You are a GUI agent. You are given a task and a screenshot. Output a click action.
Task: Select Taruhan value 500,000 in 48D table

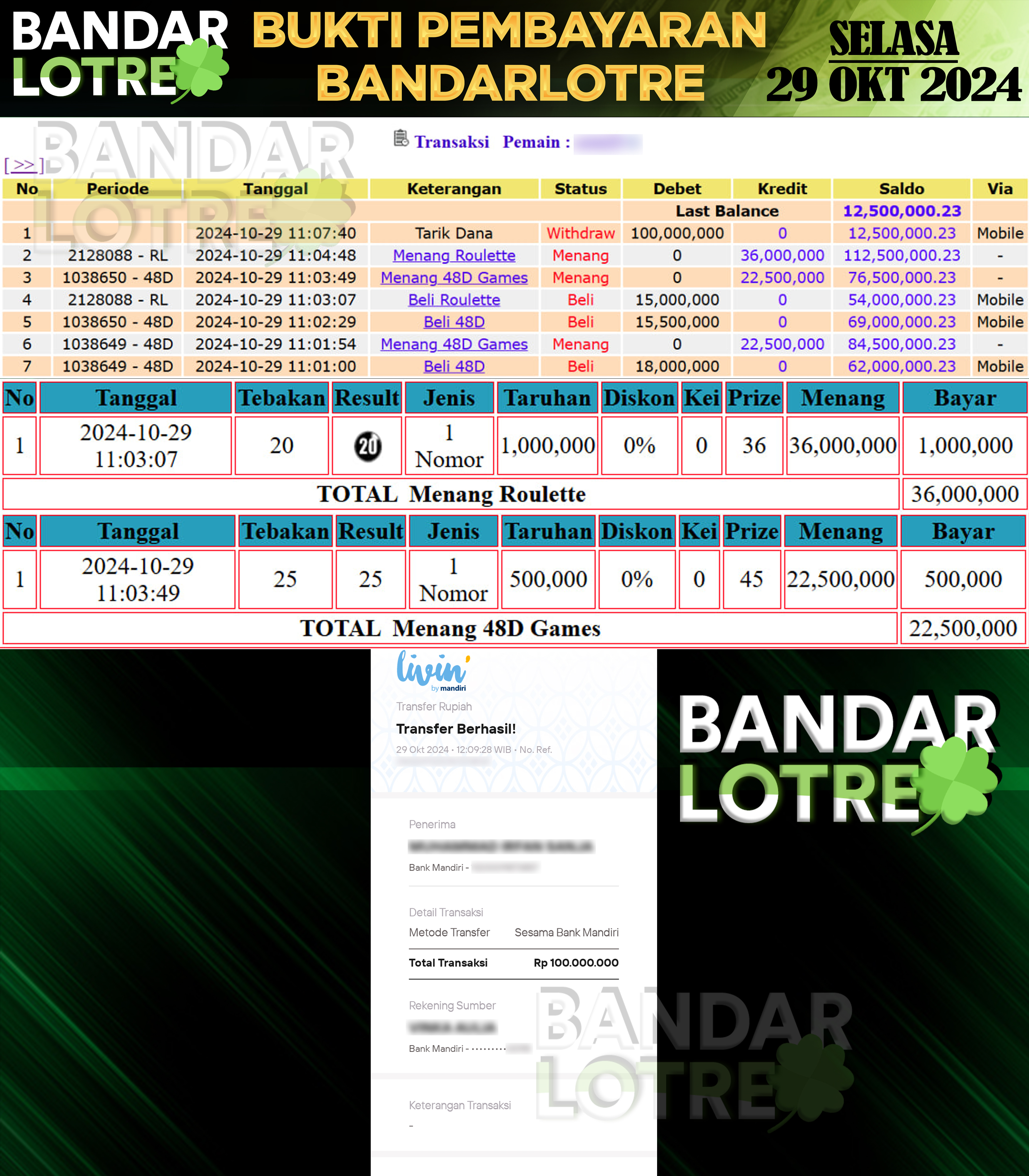(548, 580)
